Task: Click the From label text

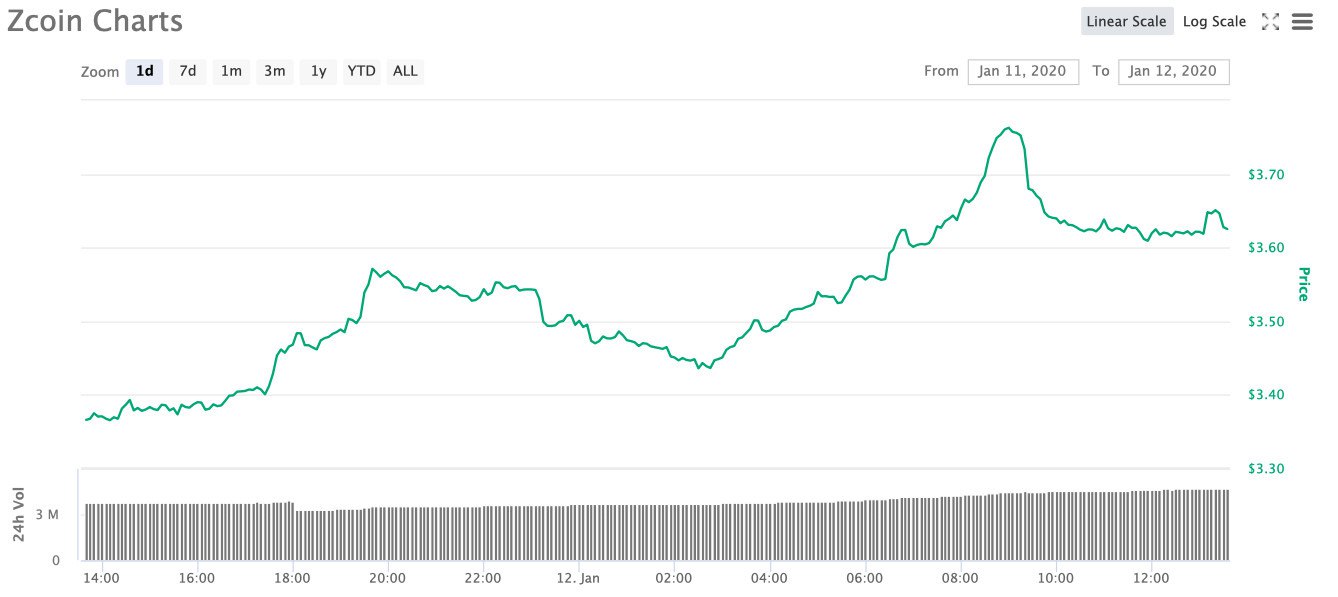Action: (941, 71)
